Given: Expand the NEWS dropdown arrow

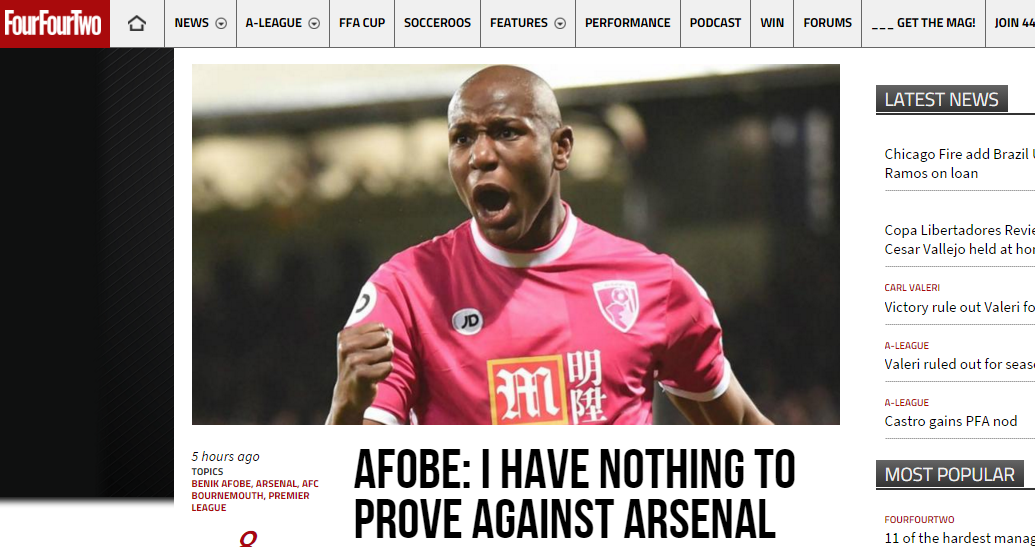Looking at the screenshot, I should [x=221, y=23].
